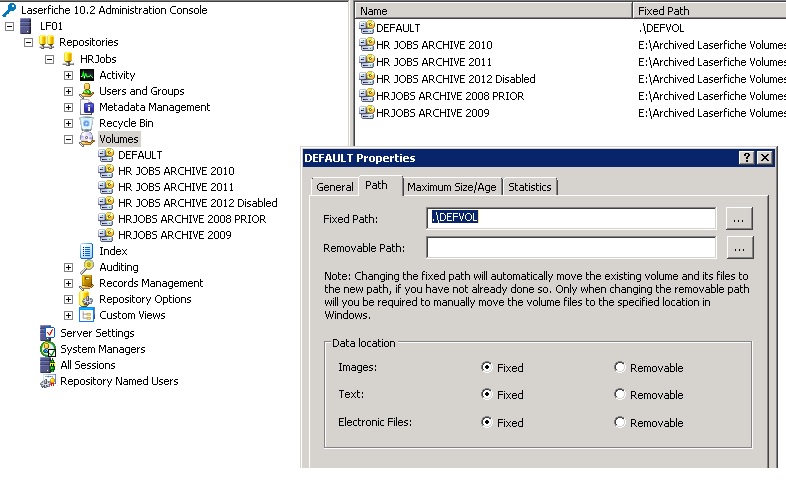
Task: Click the DEFAULT volume icon in the tree
Action: coord(106,155)
